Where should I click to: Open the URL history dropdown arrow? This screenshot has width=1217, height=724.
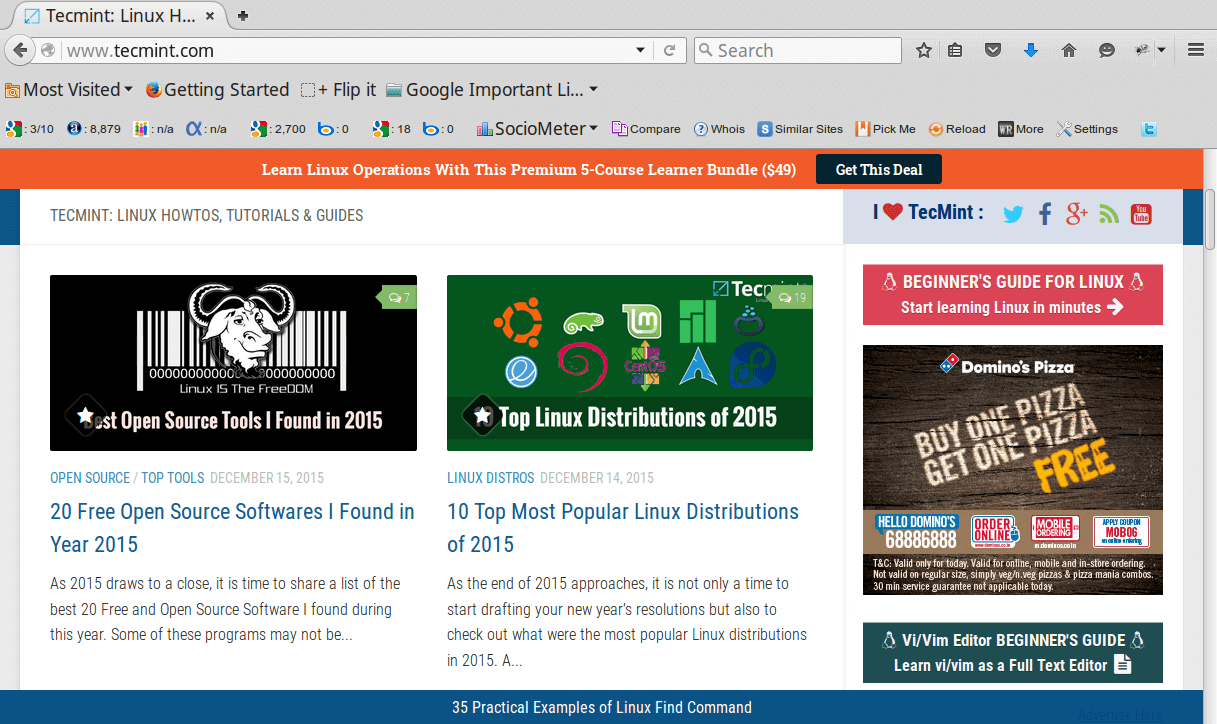click(x=641, y=50)
